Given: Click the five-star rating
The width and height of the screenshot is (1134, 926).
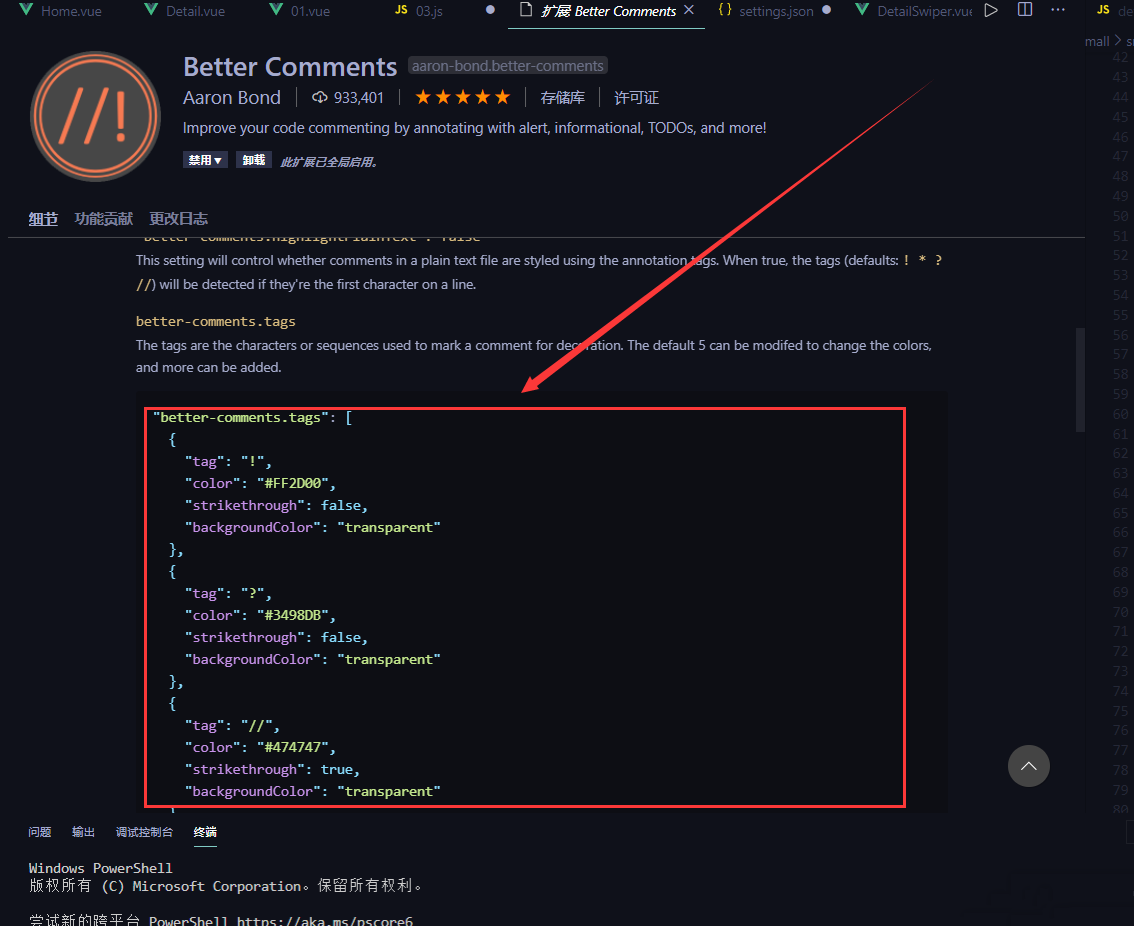Looking at the screenshot, I should point(462,98).
